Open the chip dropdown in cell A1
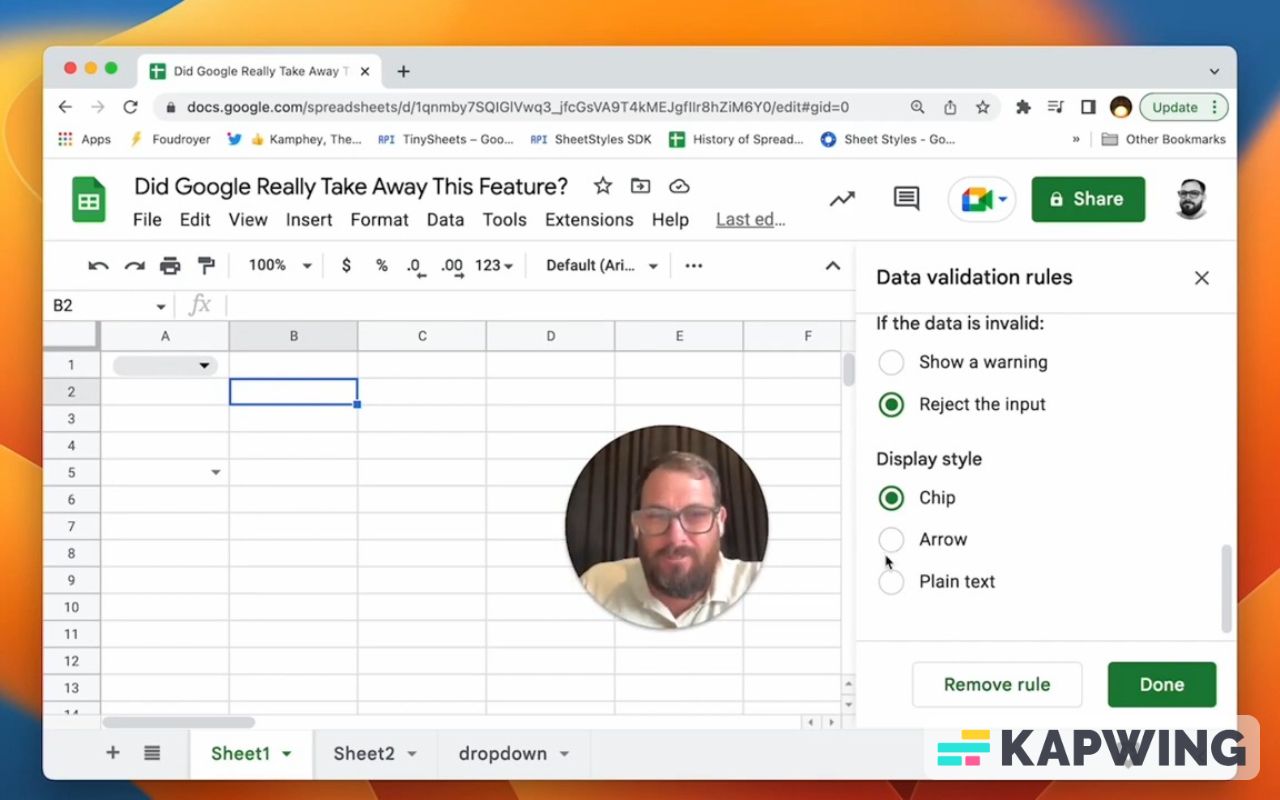This screenshot has width=1280, height=800. [x=204, y=365]
